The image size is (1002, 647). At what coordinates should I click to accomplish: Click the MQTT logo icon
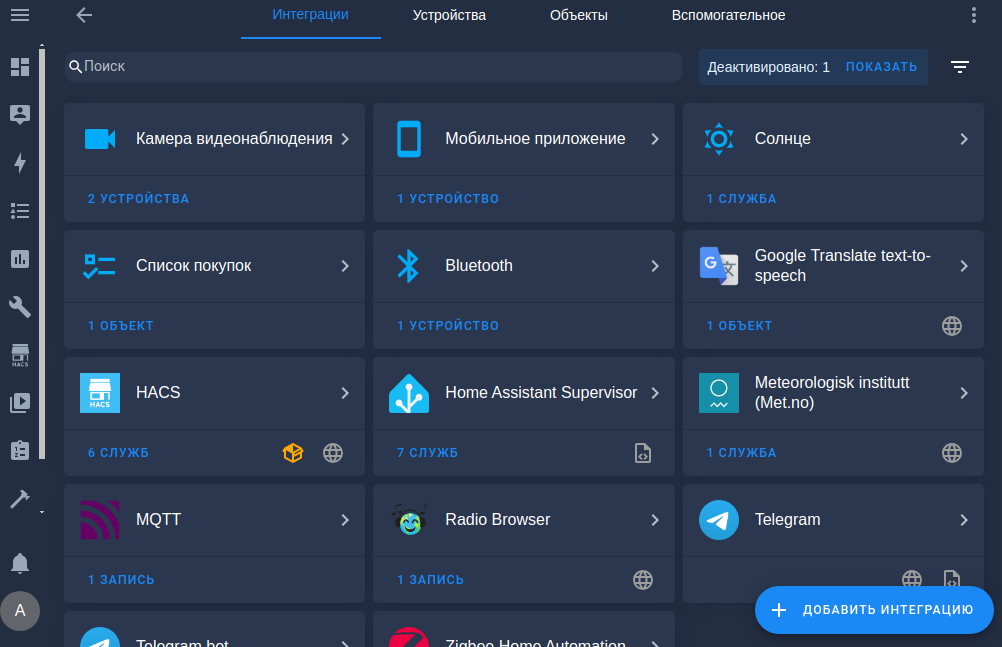100,520
